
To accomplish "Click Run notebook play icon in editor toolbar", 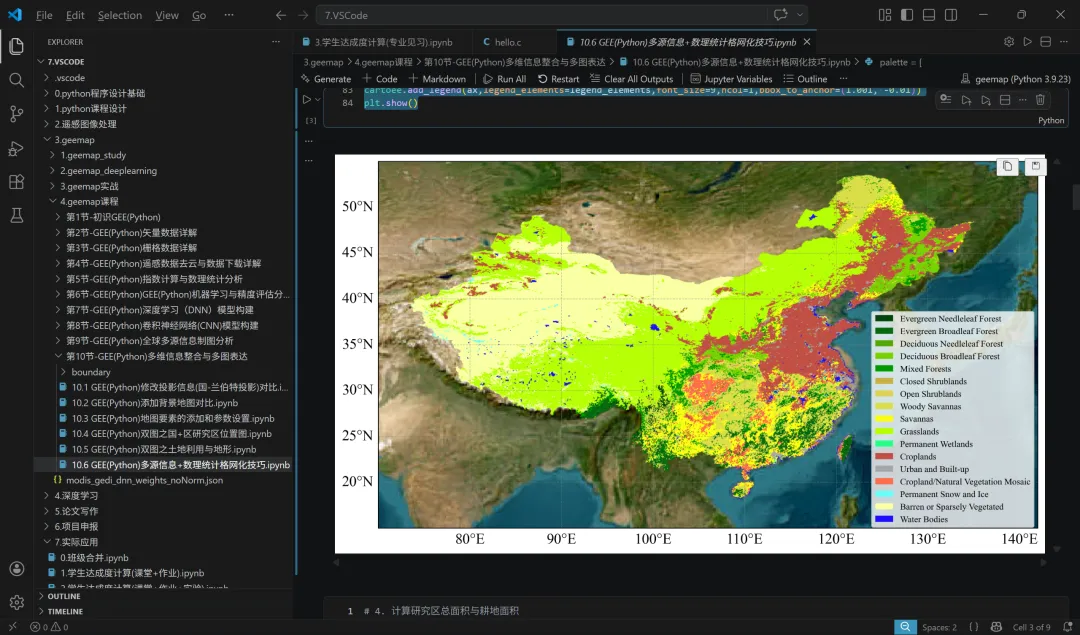I will pos(1027,41).
